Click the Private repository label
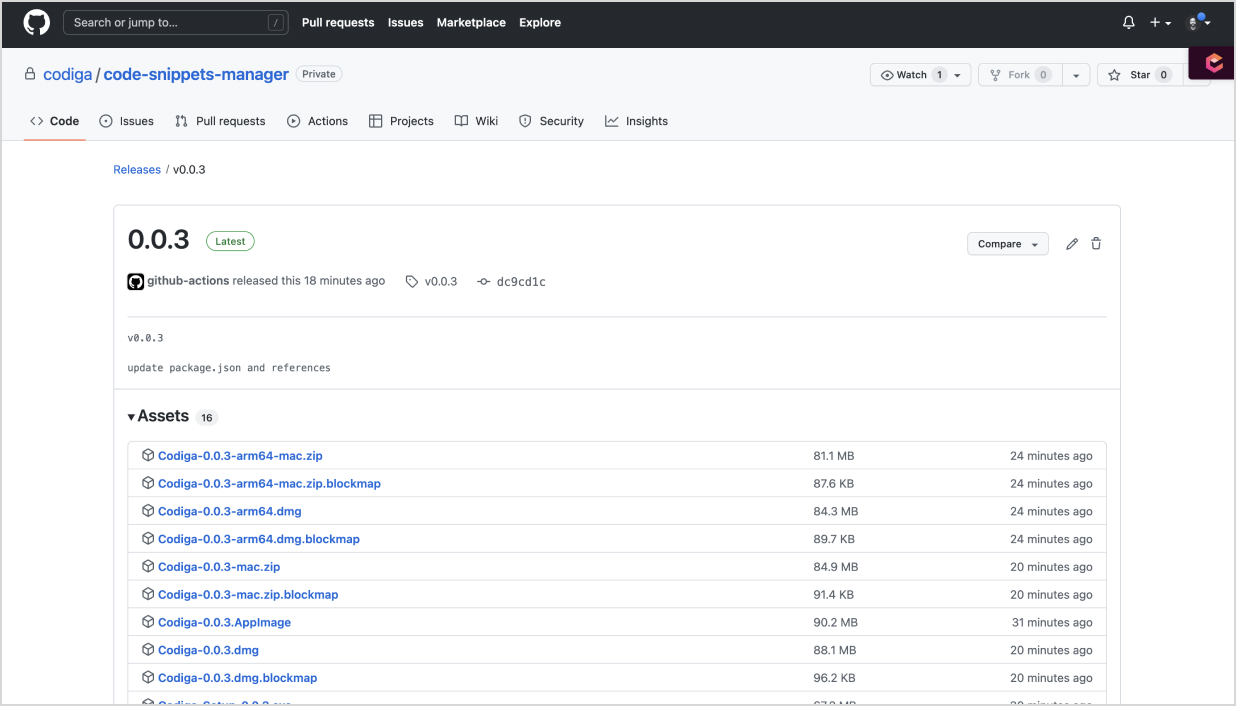 (319, 74)
